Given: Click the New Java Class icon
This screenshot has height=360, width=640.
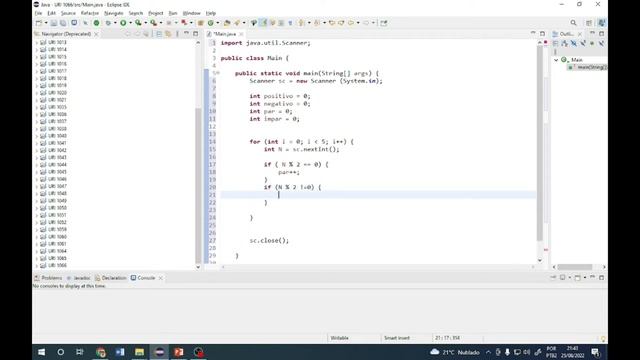Looking at the screenshot, I should pyautogui.click(x=211, y=23).
